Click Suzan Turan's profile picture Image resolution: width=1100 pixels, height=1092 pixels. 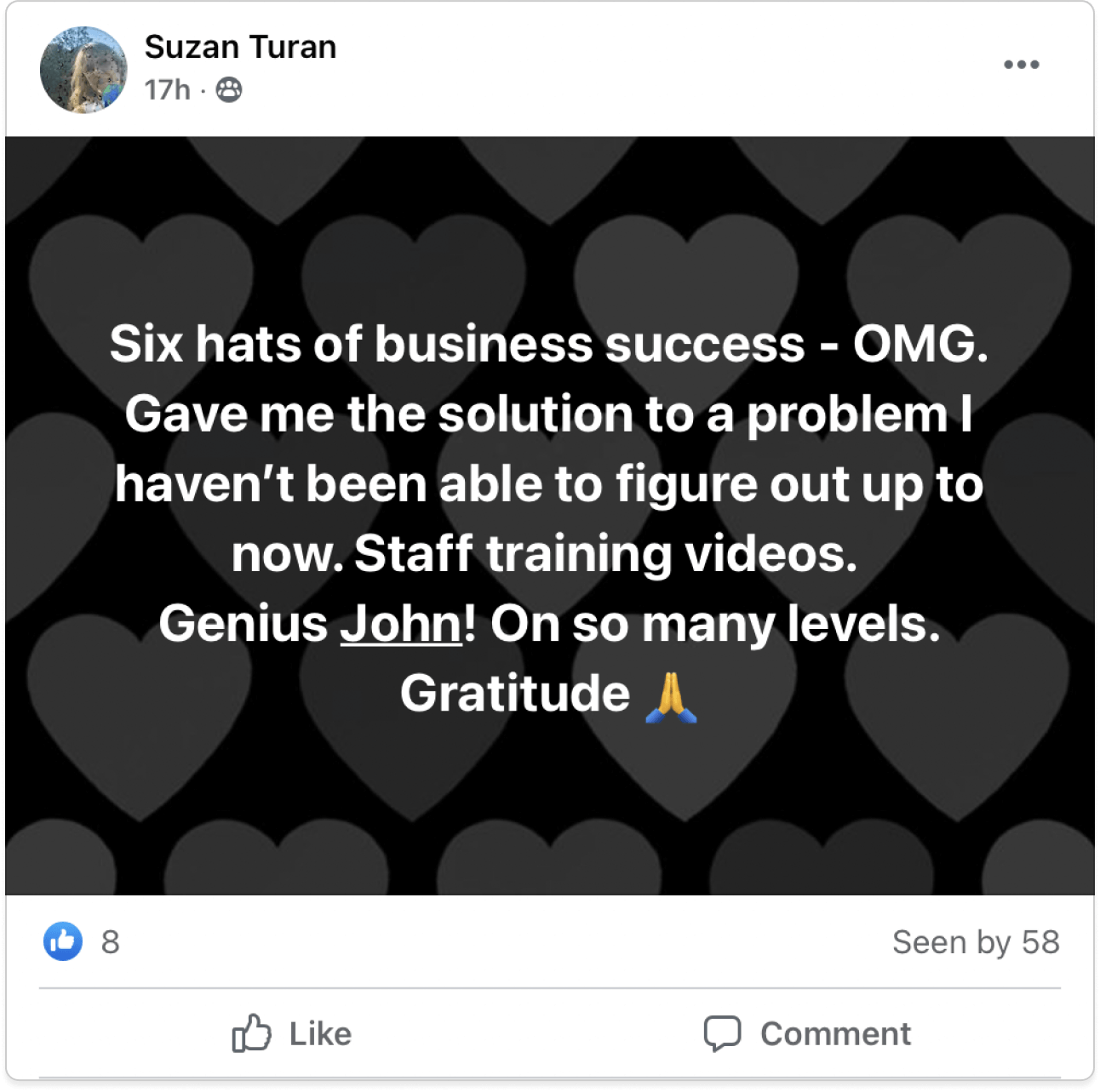click(83, 70)
